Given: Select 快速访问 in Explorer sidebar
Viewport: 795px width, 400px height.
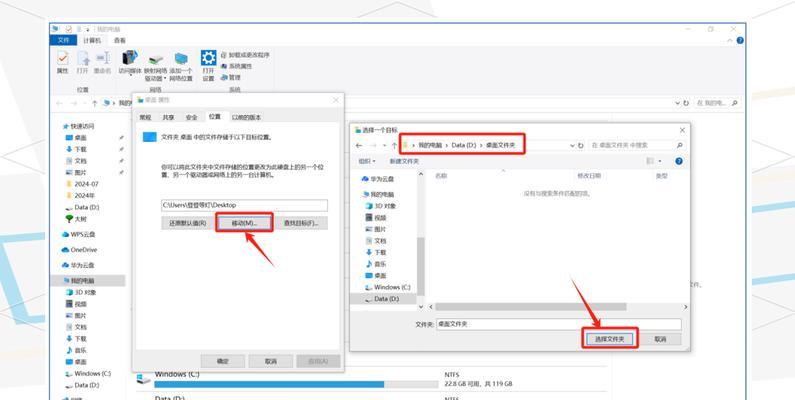Looking at the screenshot, I should tap(79, 126).
